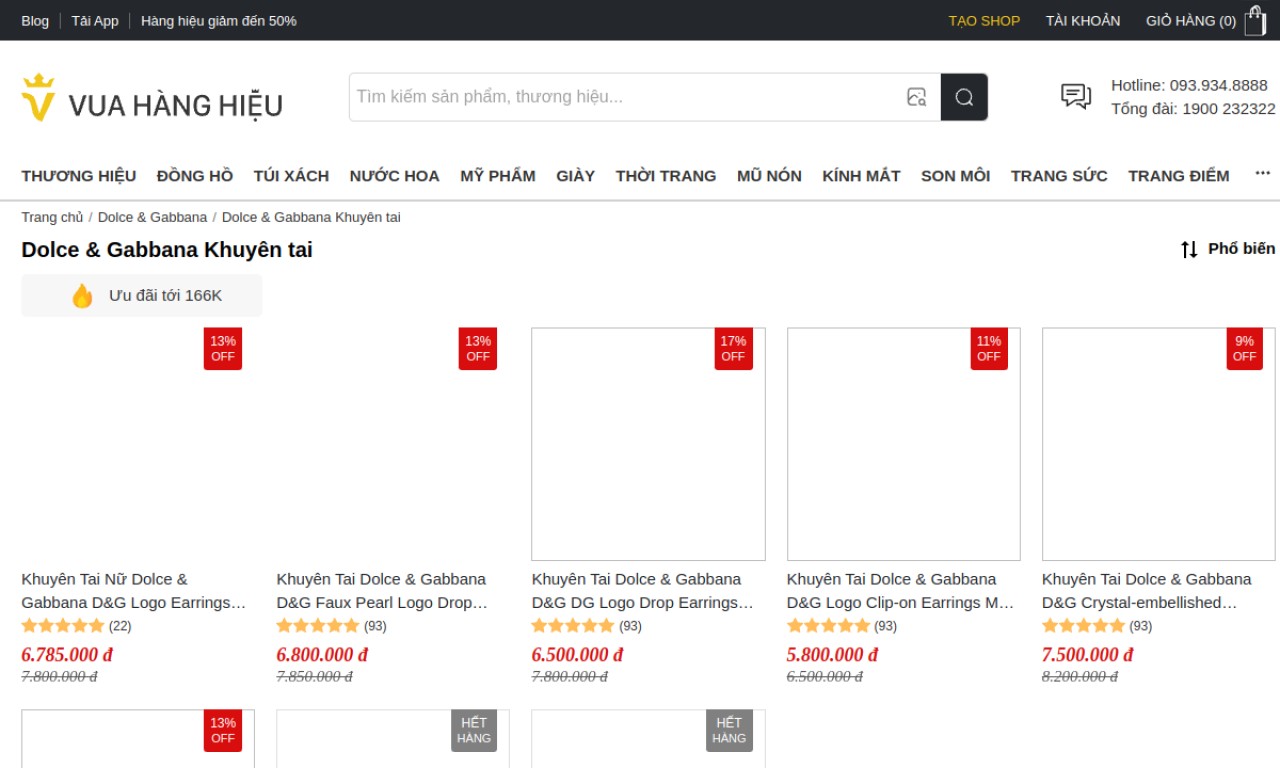Click star rating of 6.800.000 đ product
Screen dimensions: 1280x768
pyautogui.click(x=318, y=626)
